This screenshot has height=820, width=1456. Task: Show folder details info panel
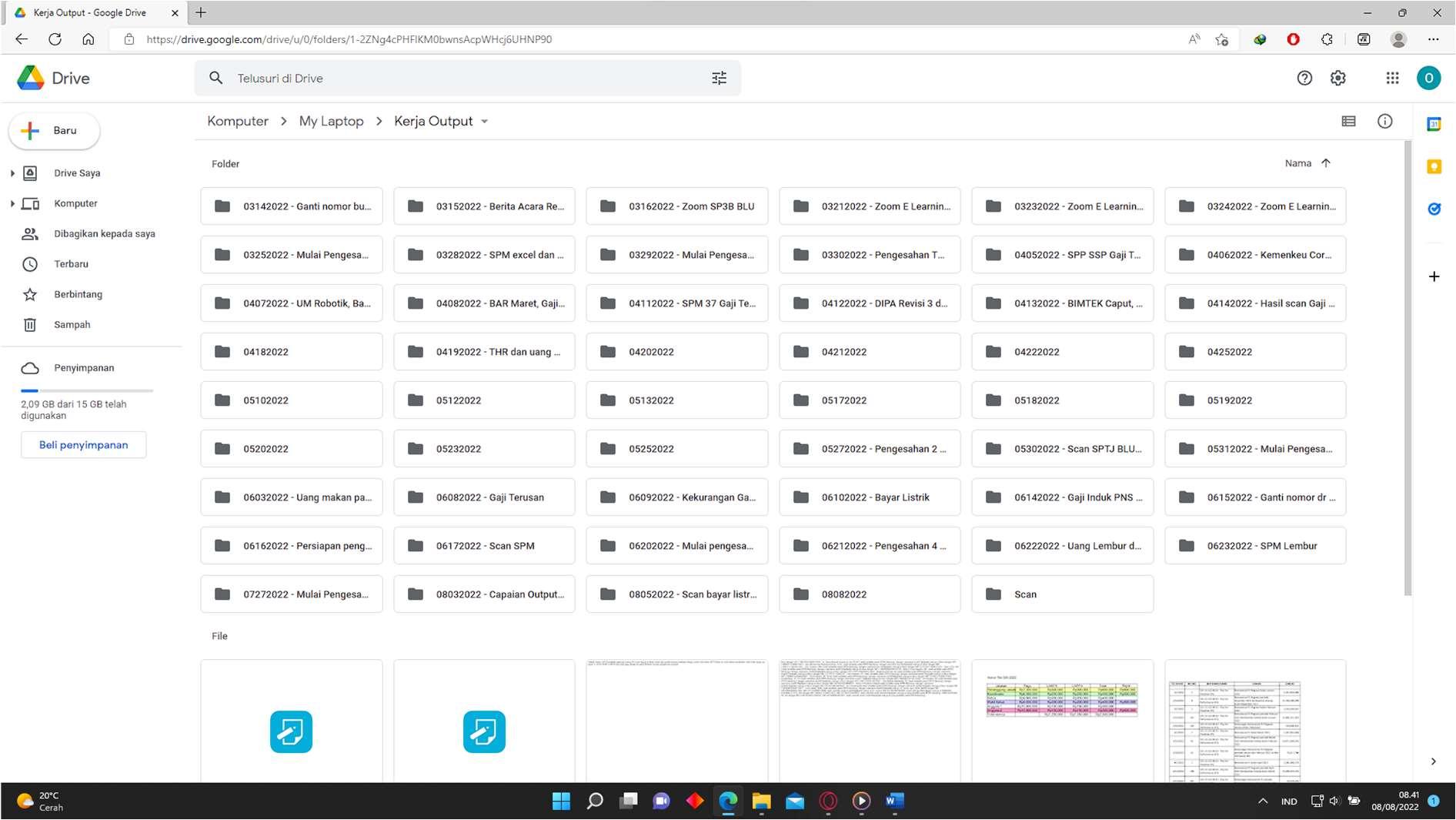pos(1385,121)
